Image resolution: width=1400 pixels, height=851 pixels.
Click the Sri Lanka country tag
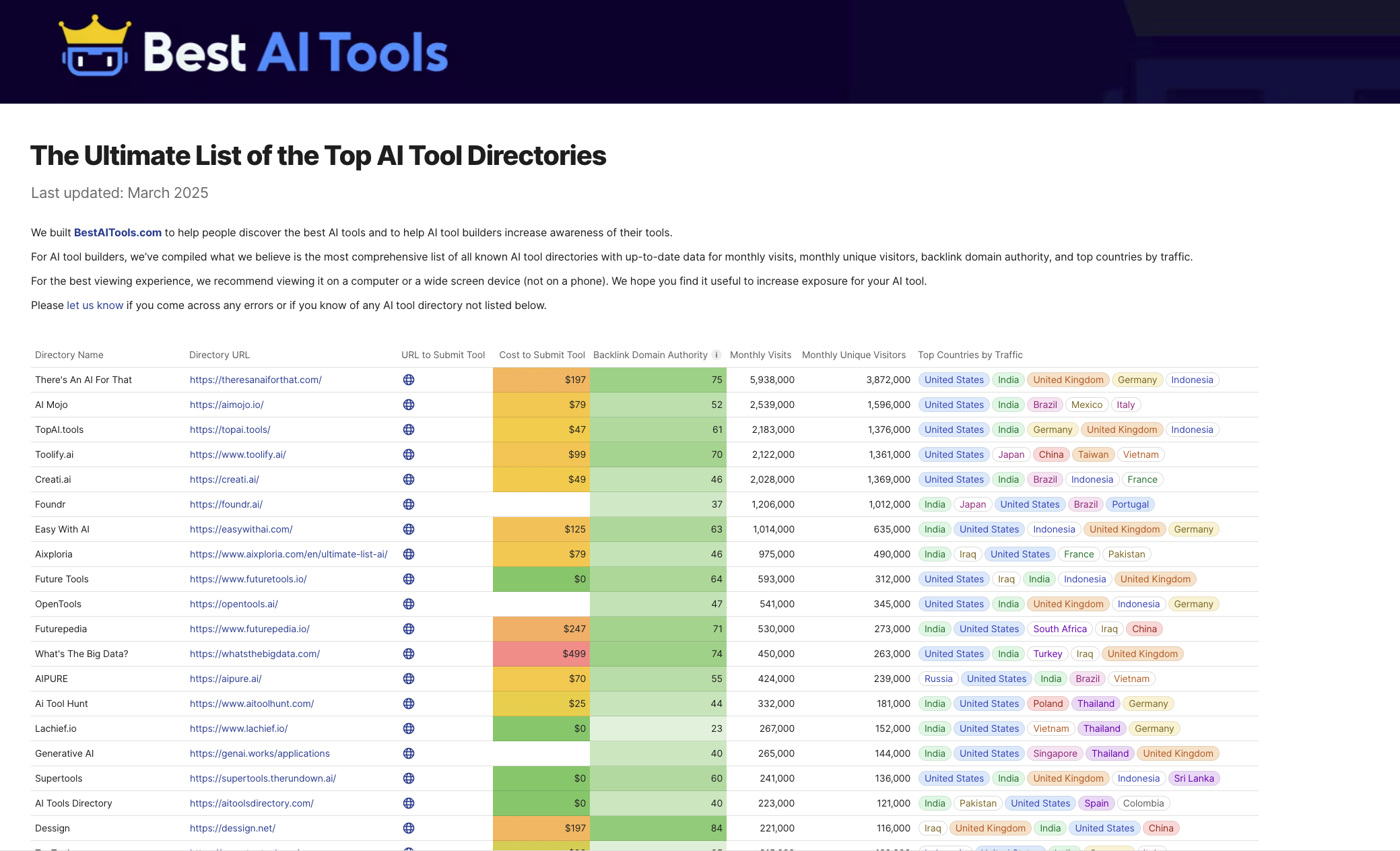tap(1194, 778)
